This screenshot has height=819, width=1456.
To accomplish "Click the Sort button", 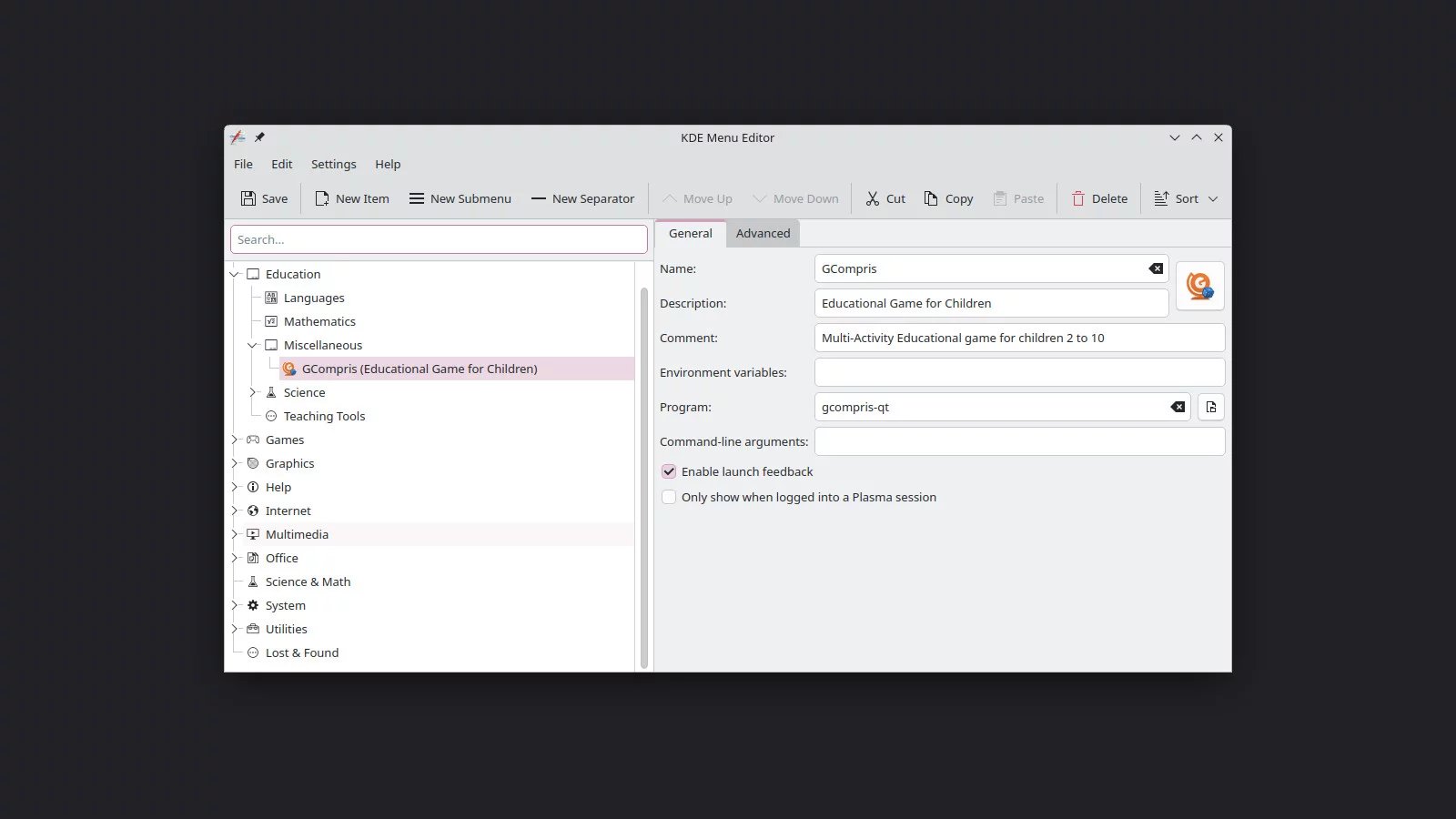I will tap(1176, 198).
